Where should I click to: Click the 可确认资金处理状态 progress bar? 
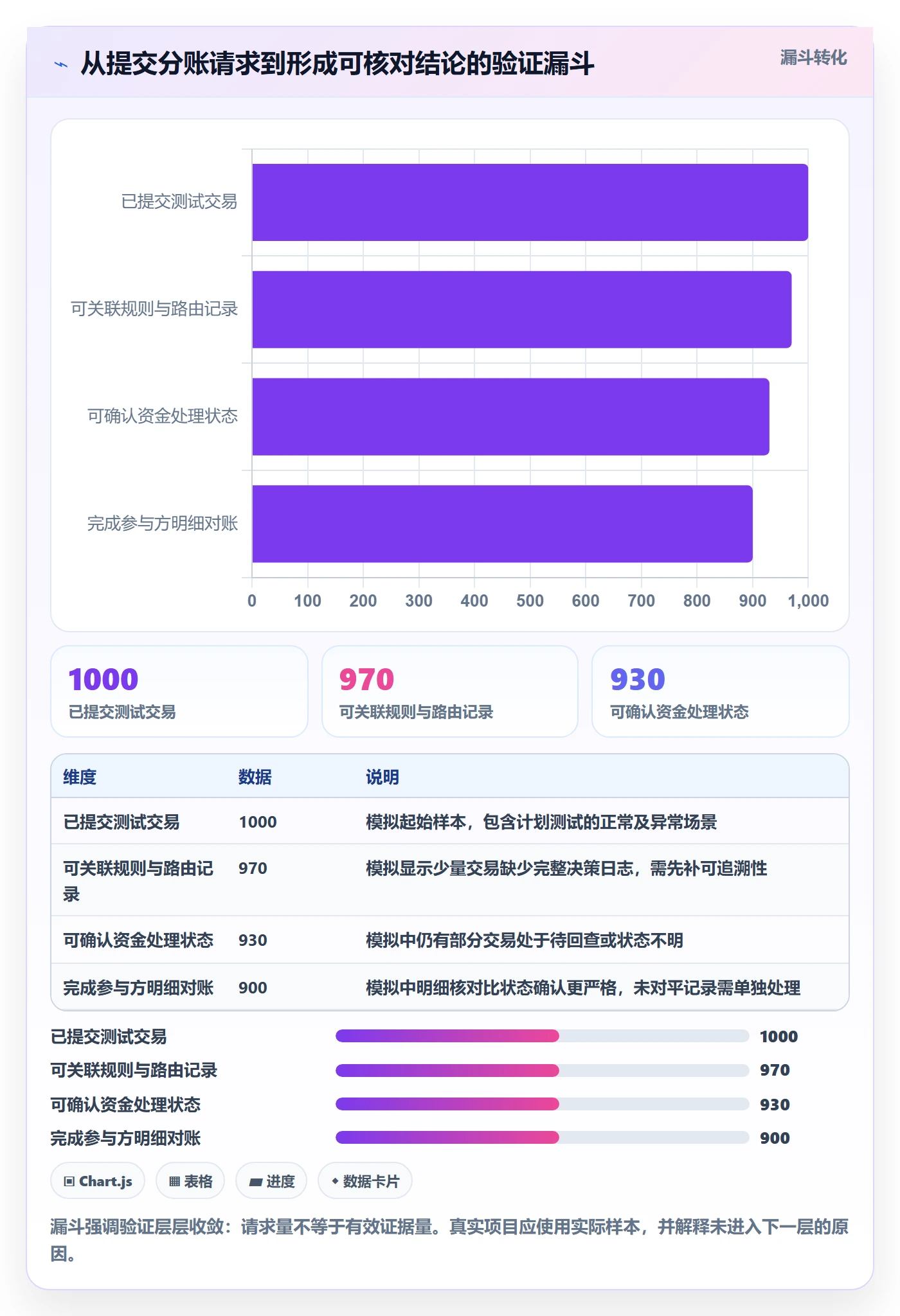[x=542, y=1104]
